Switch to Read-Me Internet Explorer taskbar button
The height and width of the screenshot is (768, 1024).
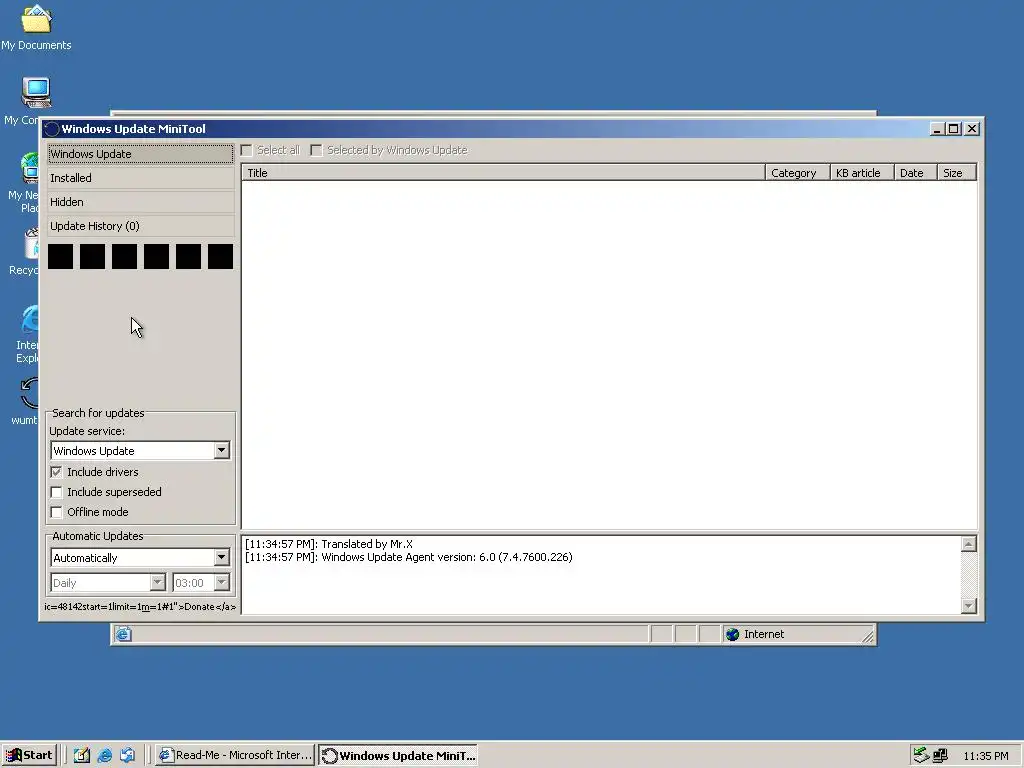coord(236,756)
